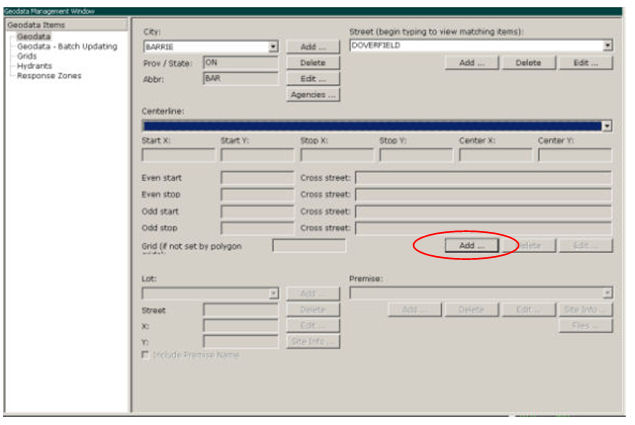The height and width of the screenshot is (425, 635).
Task: Open Hydrants tree item
Action: (x=34, y=66)
